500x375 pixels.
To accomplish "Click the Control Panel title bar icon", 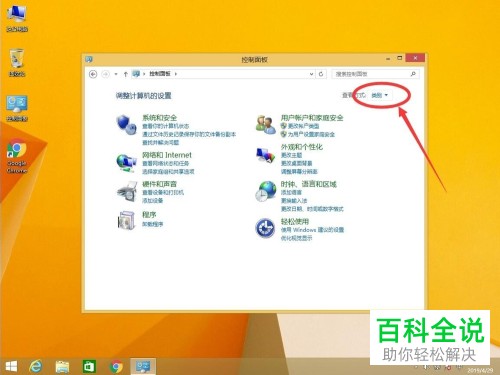I will (x=89, y=59).
